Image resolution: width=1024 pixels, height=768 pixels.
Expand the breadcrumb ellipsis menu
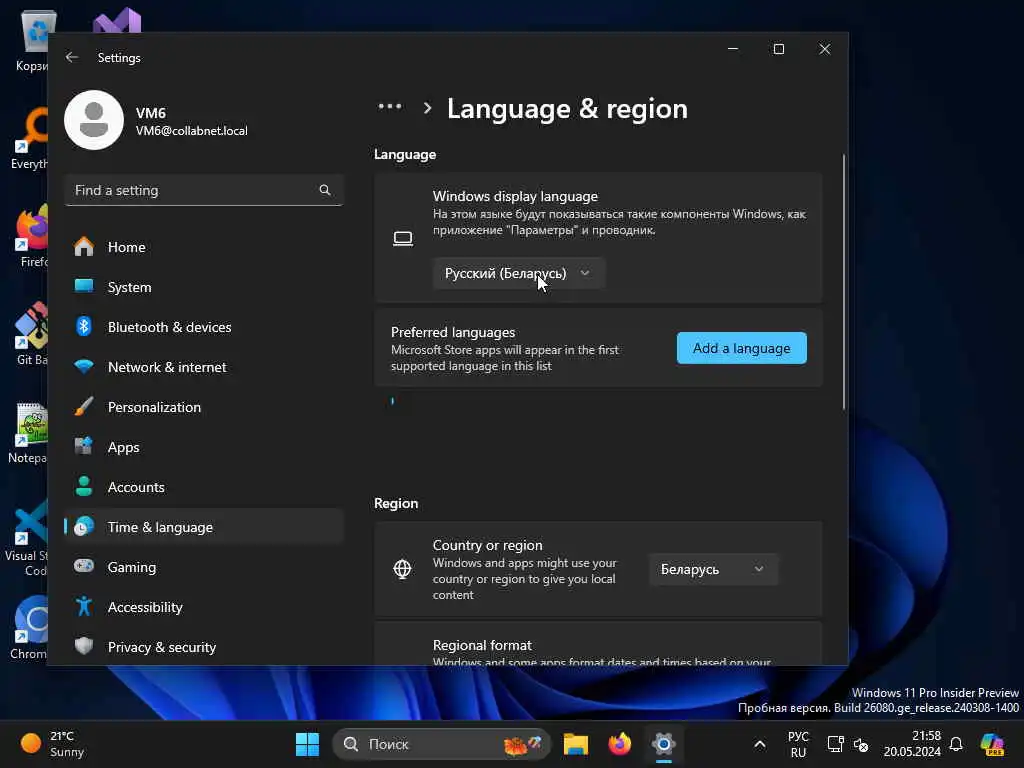coord(390,106)
